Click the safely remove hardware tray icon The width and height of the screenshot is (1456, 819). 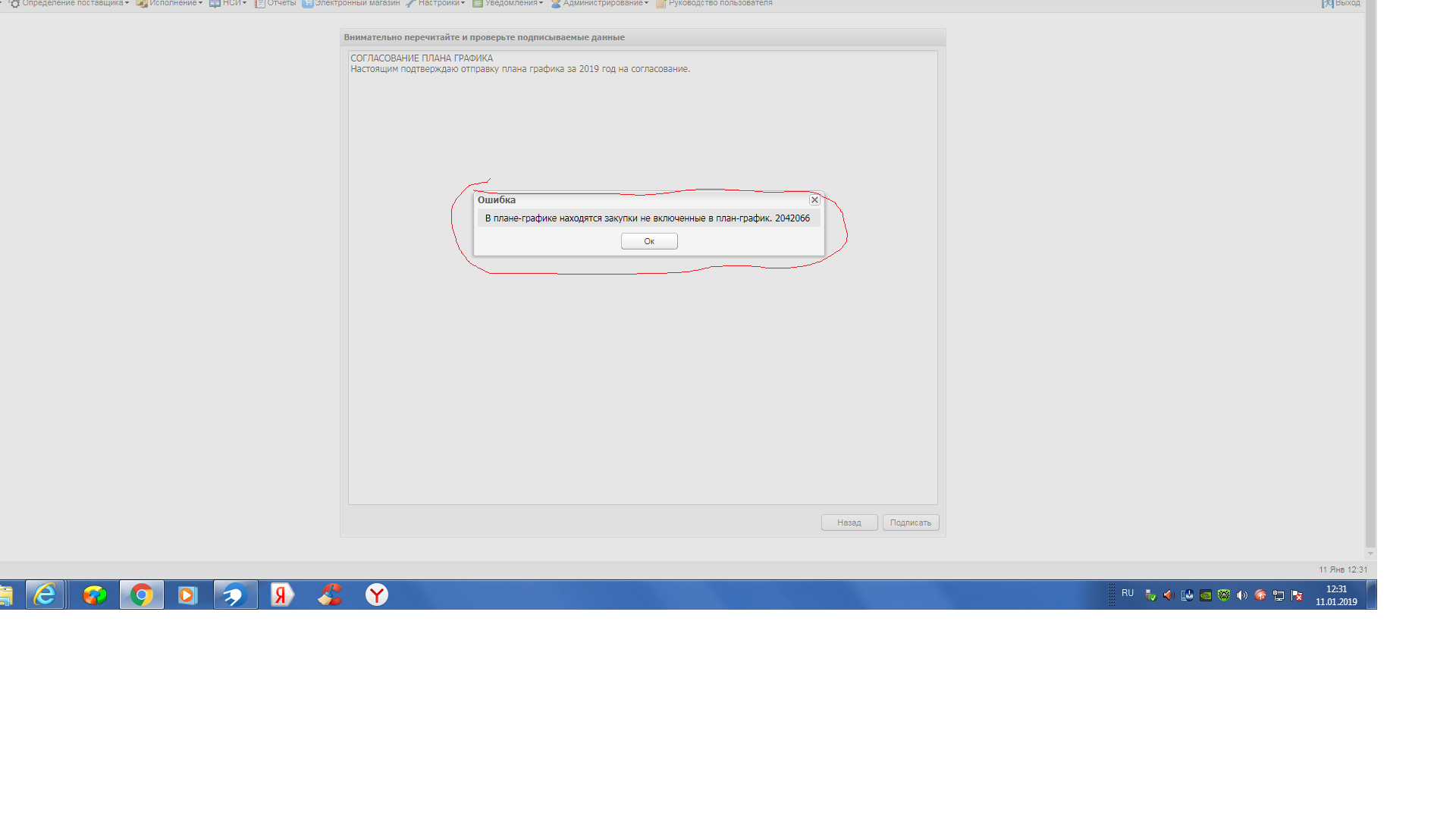[x=1151, y=595]
